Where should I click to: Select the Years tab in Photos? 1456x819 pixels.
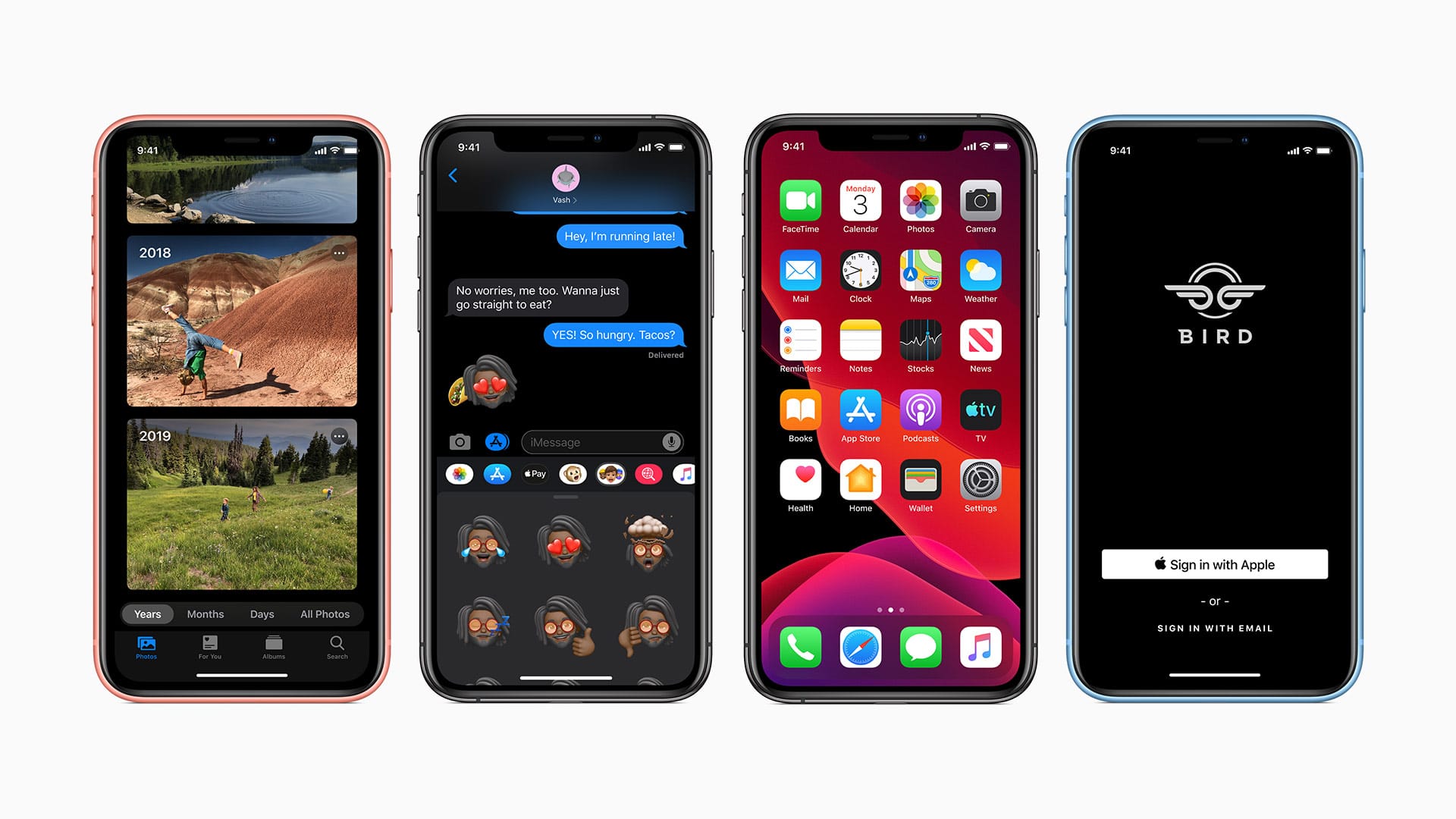151,614
